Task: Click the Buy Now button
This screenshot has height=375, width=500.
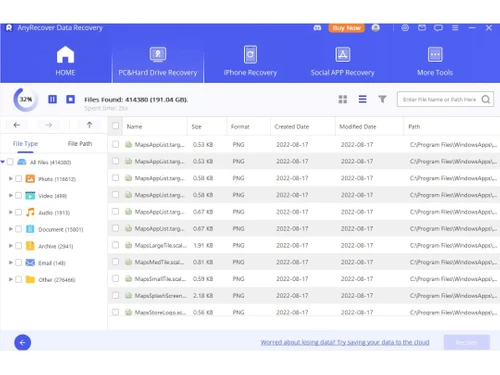Action: (x=346, y=28)
